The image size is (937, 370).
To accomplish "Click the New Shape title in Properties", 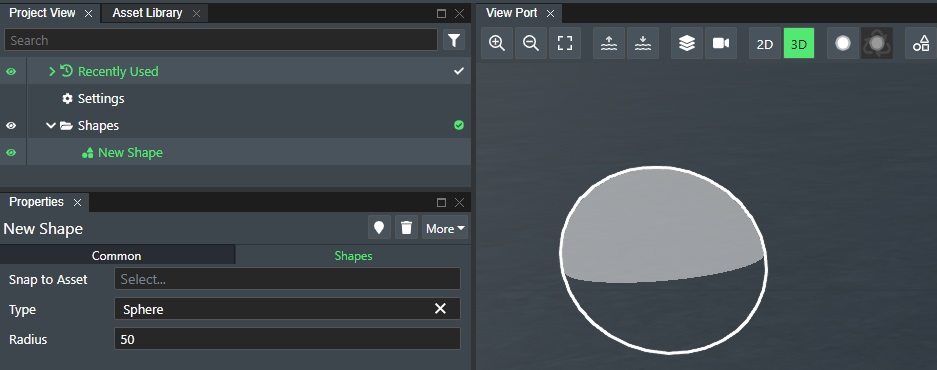I will (43, 229).
